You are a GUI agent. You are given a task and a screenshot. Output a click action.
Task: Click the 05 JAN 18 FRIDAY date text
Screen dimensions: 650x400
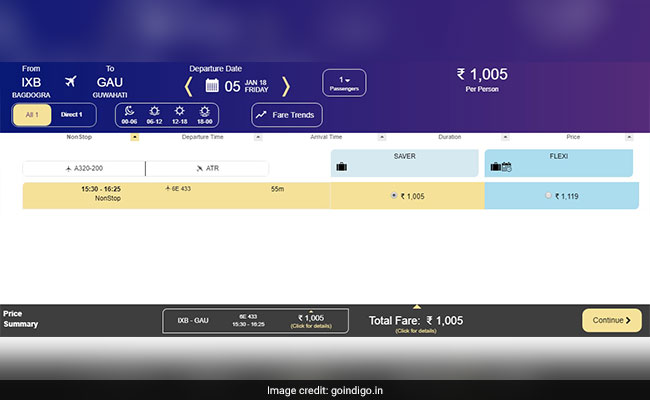click(246, 86)
